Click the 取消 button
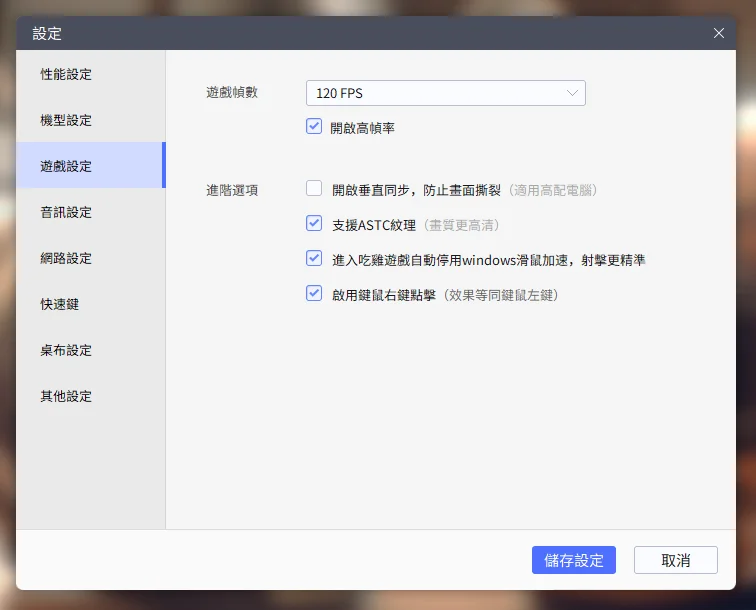Image resolution: width=756 pixels, height=610 pixels. point(675,560)
